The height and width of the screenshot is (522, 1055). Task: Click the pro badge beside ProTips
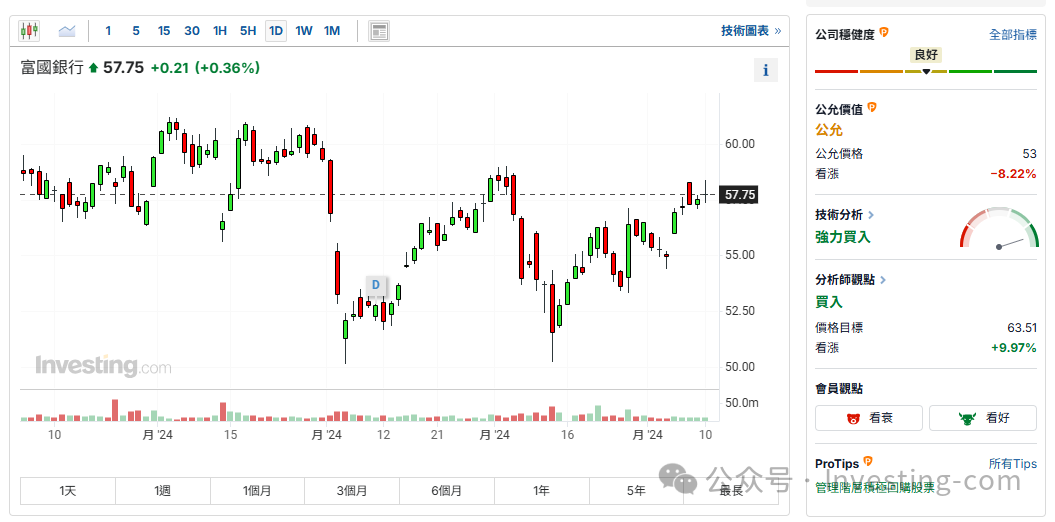(868, 461)
